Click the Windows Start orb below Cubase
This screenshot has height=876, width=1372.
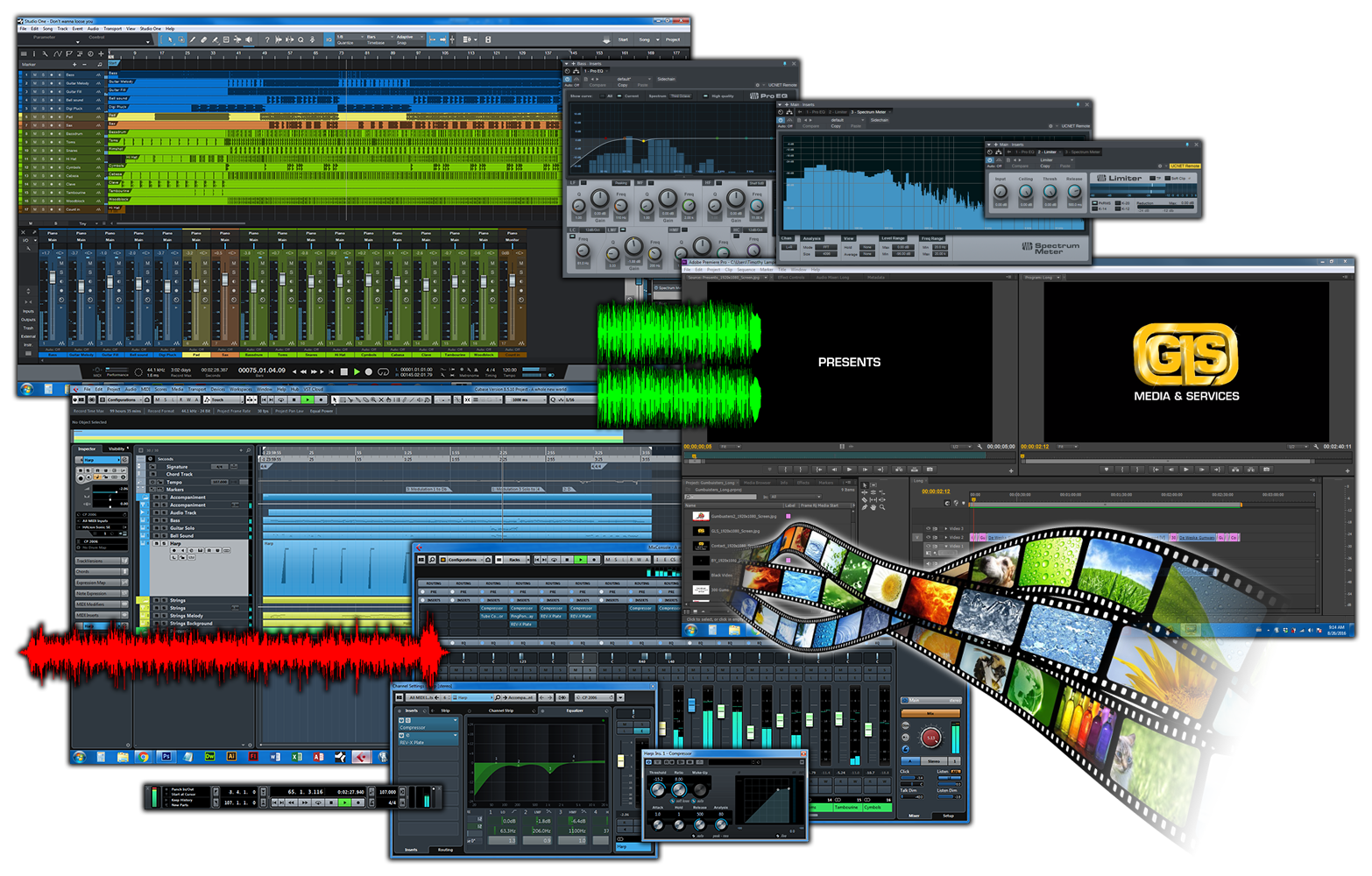click(80, 756)
